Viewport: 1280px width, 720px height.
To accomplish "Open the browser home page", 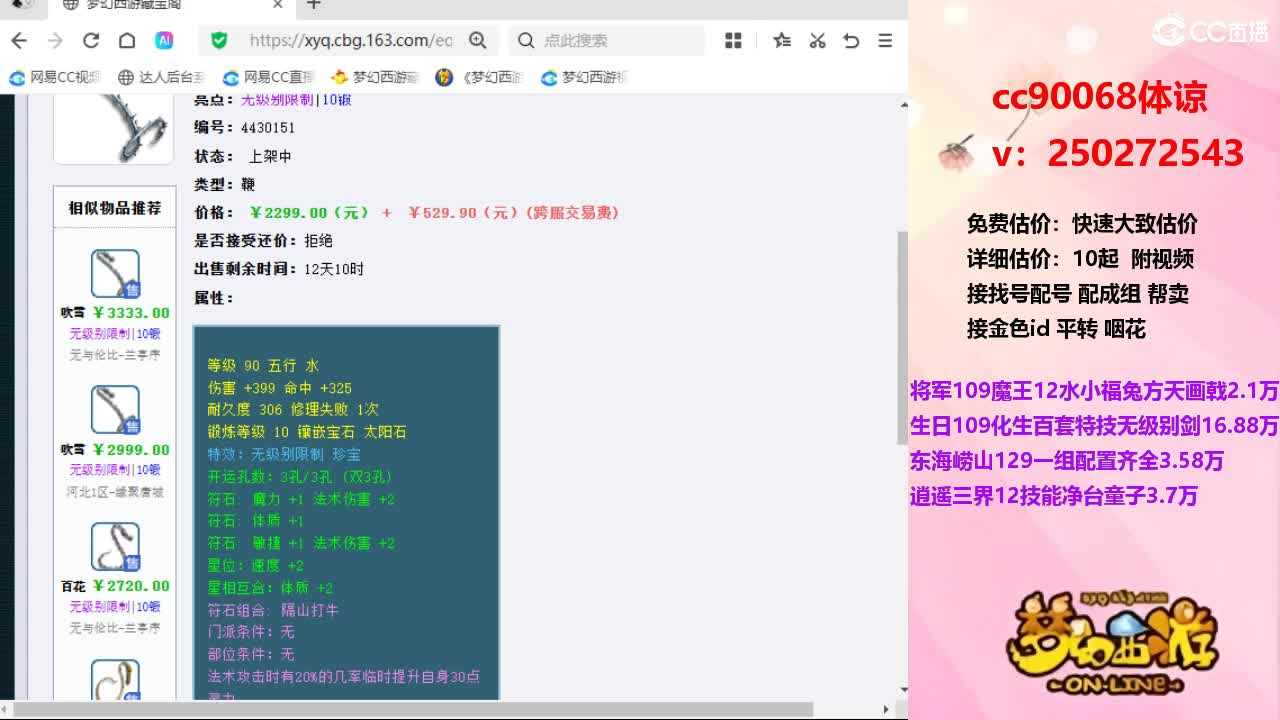I will (127, 40).
